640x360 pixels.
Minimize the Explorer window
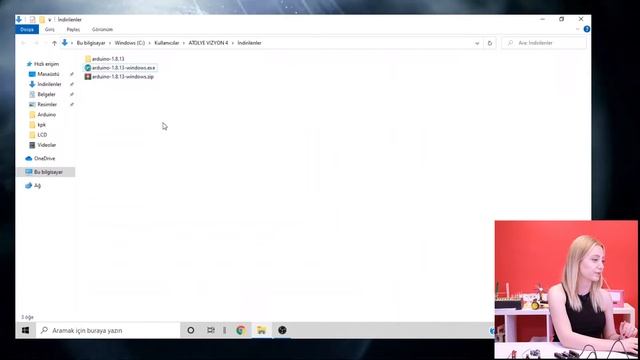coord(542,19)
